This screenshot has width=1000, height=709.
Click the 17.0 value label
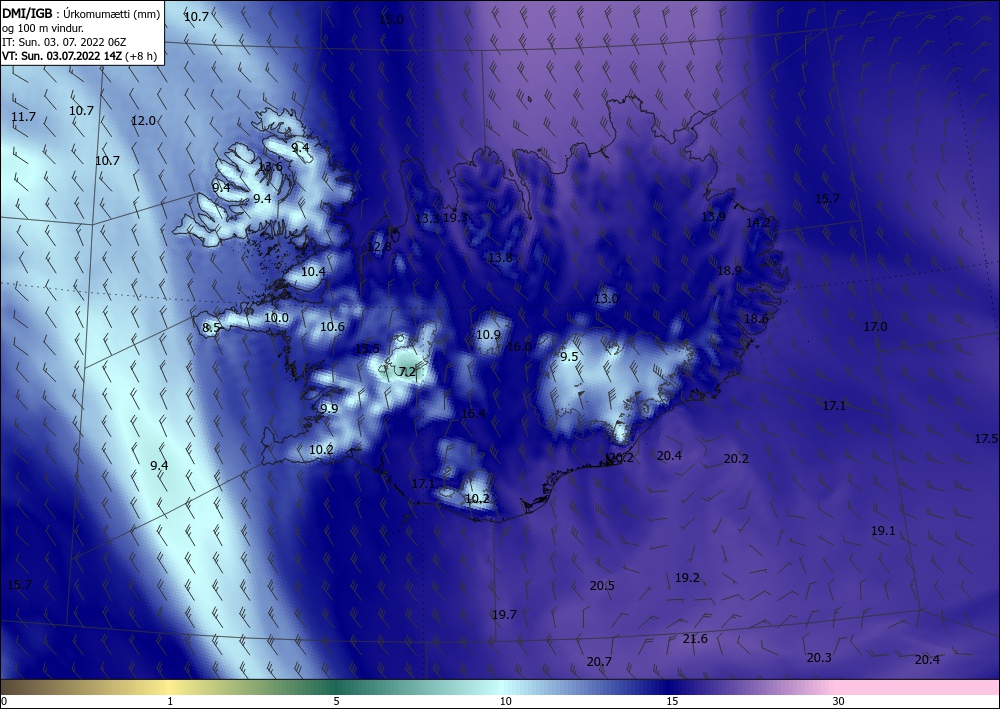pyautogui.click(x=876, y=327)
